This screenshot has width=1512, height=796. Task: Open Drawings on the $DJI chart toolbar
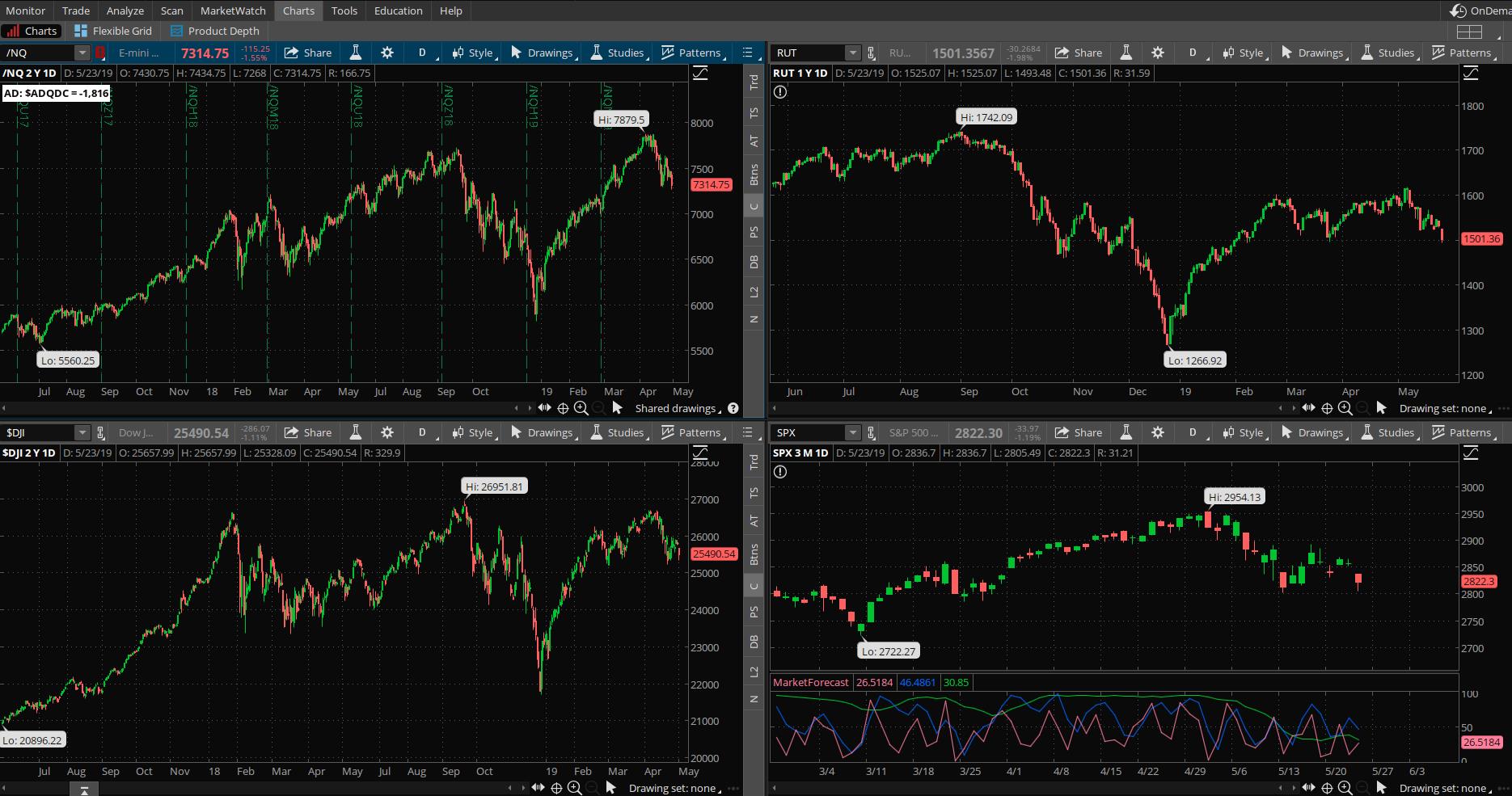pos(542,432)
